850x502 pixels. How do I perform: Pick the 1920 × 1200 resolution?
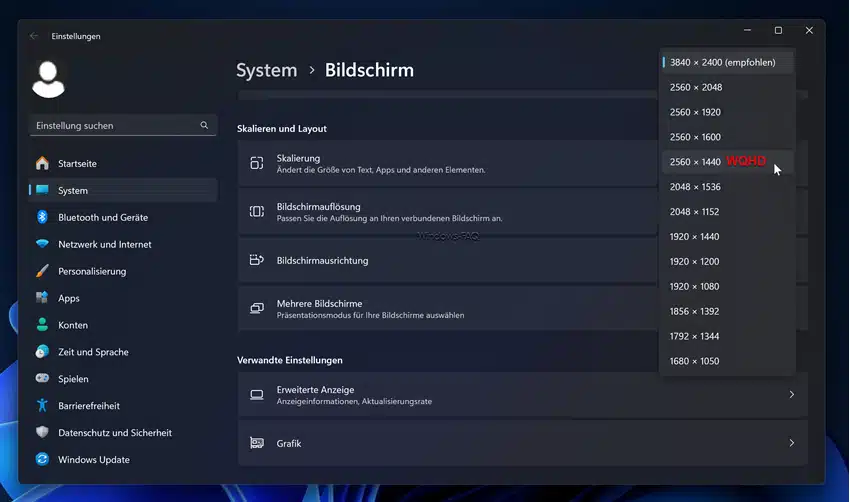727,262
